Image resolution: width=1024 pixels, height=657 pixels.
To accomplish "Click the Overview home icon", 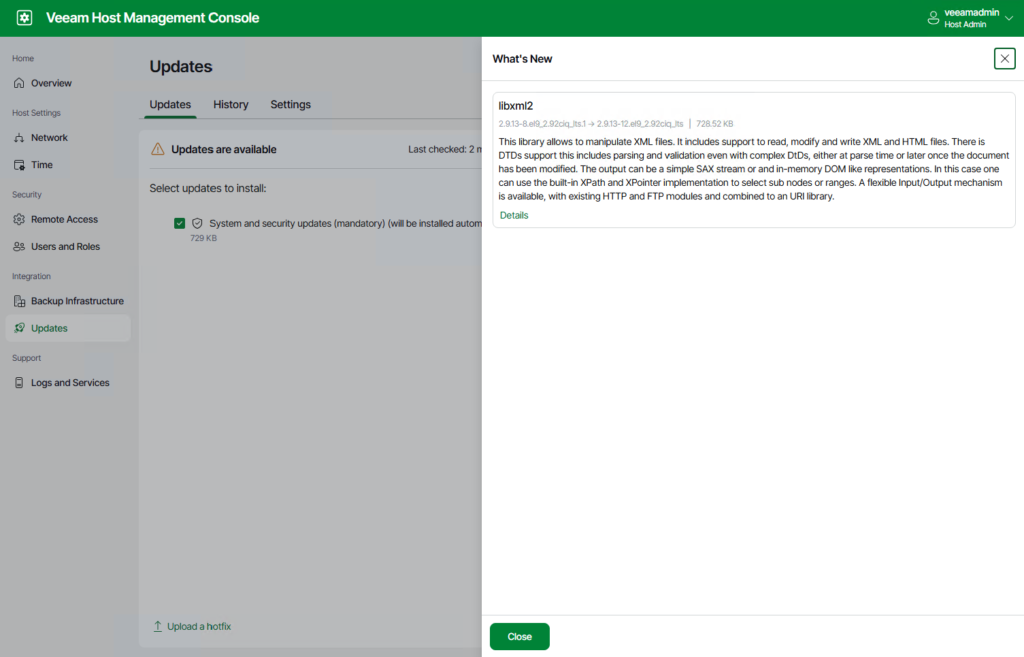I will pyautogui.click(x=19, y=83).
